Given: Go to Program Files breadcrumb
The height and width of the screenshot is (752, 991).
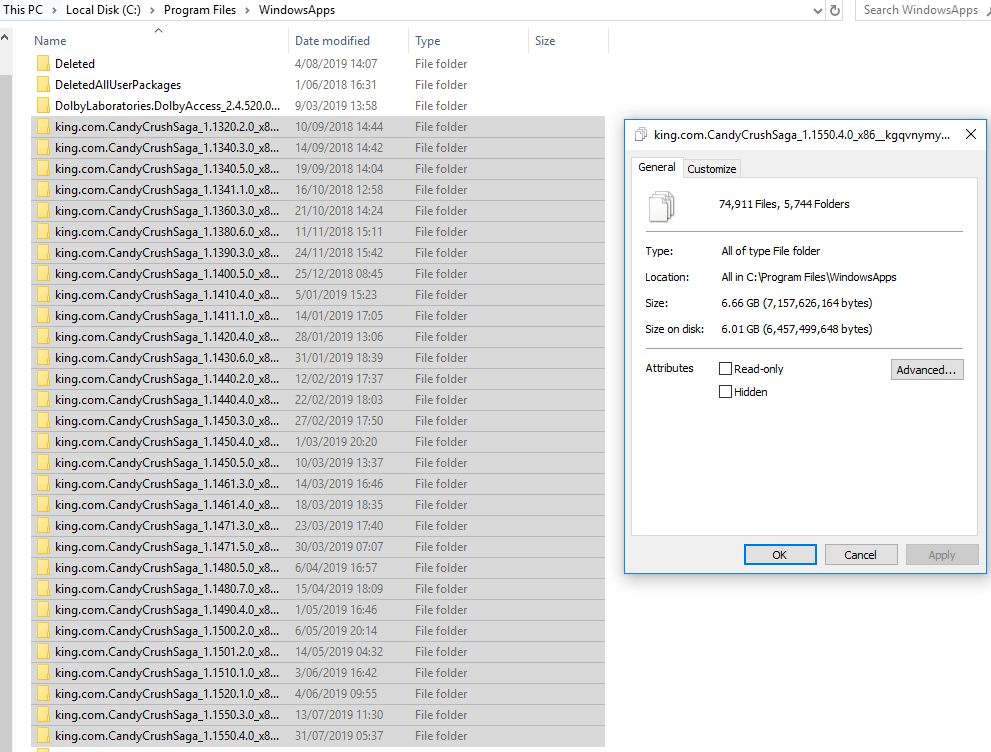Looking at the screenshot, I should click(x=200, y=10).
